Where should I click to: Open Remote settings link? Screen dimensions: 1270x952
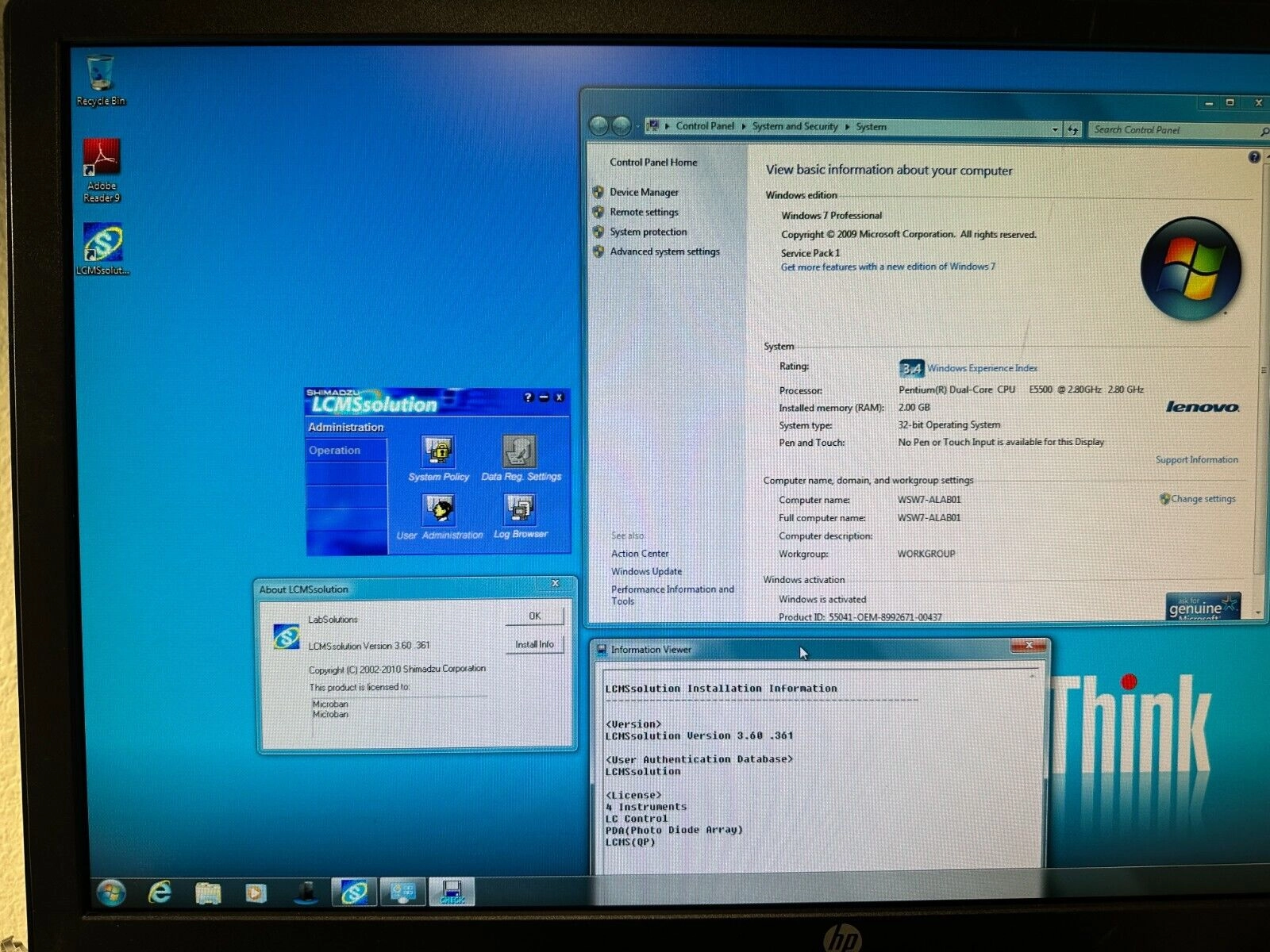pyautogui.click(x=644, y=212)
